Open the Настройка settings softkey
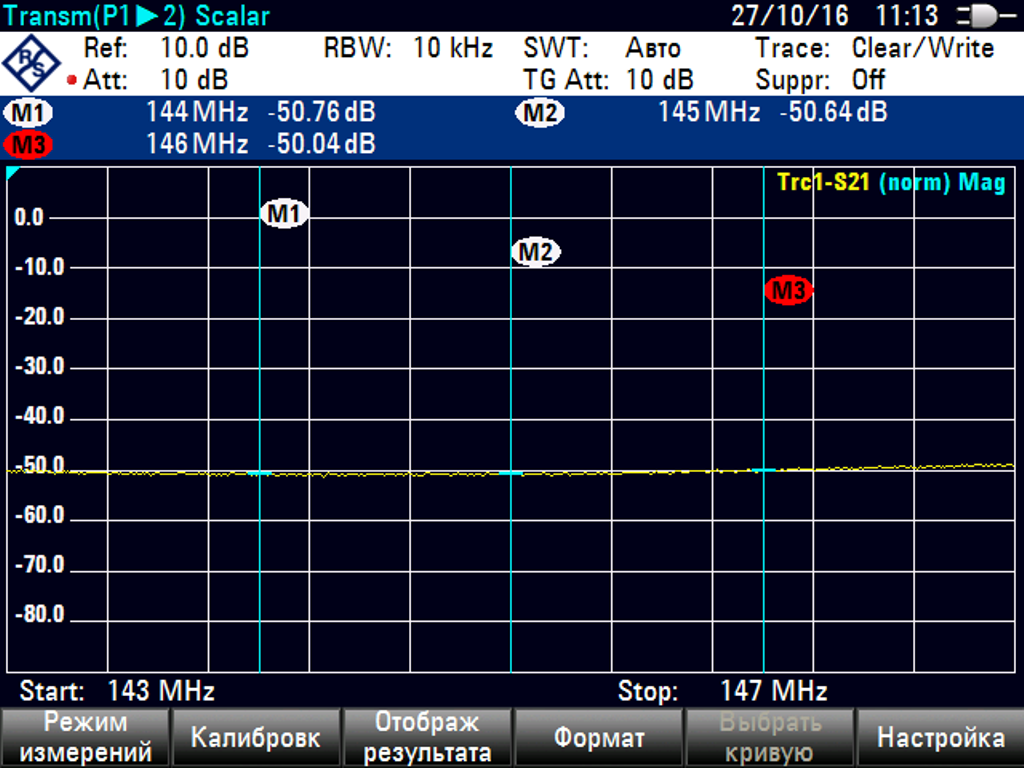This screenshot has width=1024, height=768. click(940, 738)
